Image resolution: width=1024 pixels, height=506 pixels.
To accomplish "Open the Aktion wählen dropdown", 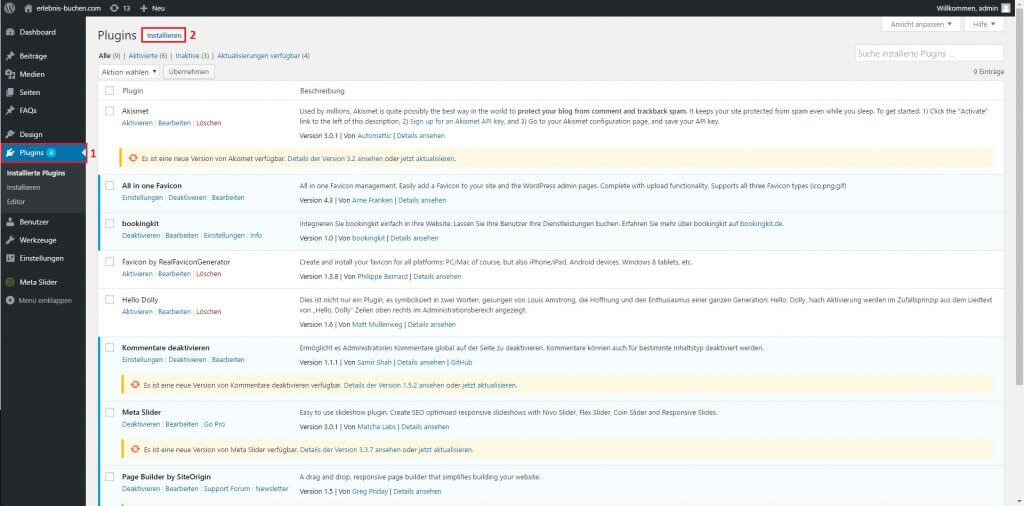I will [x=129, y=72].
